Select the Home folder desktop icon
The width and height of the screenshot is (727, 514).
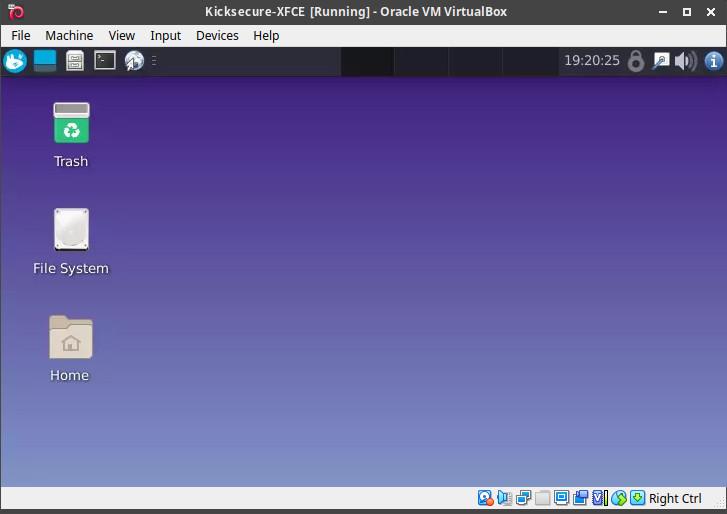71,337
